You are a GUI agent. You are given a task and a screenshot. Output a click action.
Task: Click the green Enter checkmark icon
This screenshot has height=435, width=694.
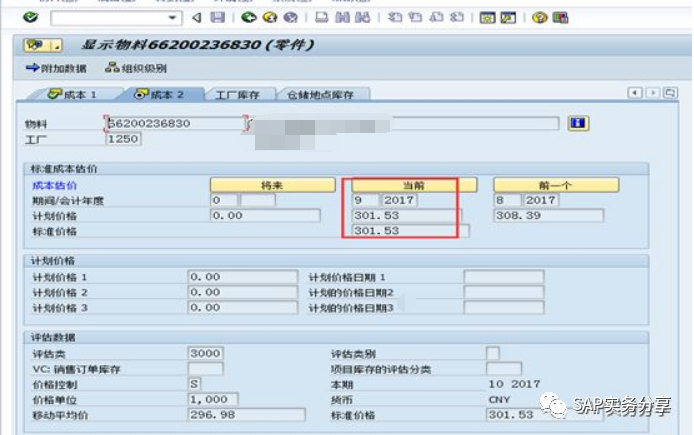[30, 18]
